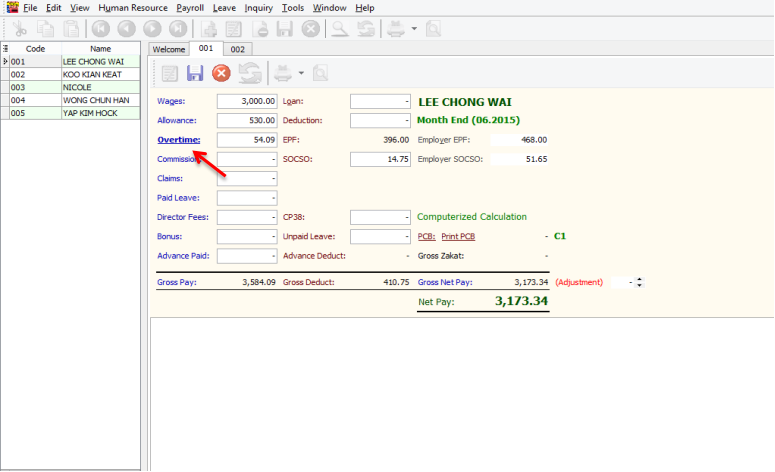775x472 pixels.
Task: Go to first record using main toolbar
Action: tap(101, 29)
